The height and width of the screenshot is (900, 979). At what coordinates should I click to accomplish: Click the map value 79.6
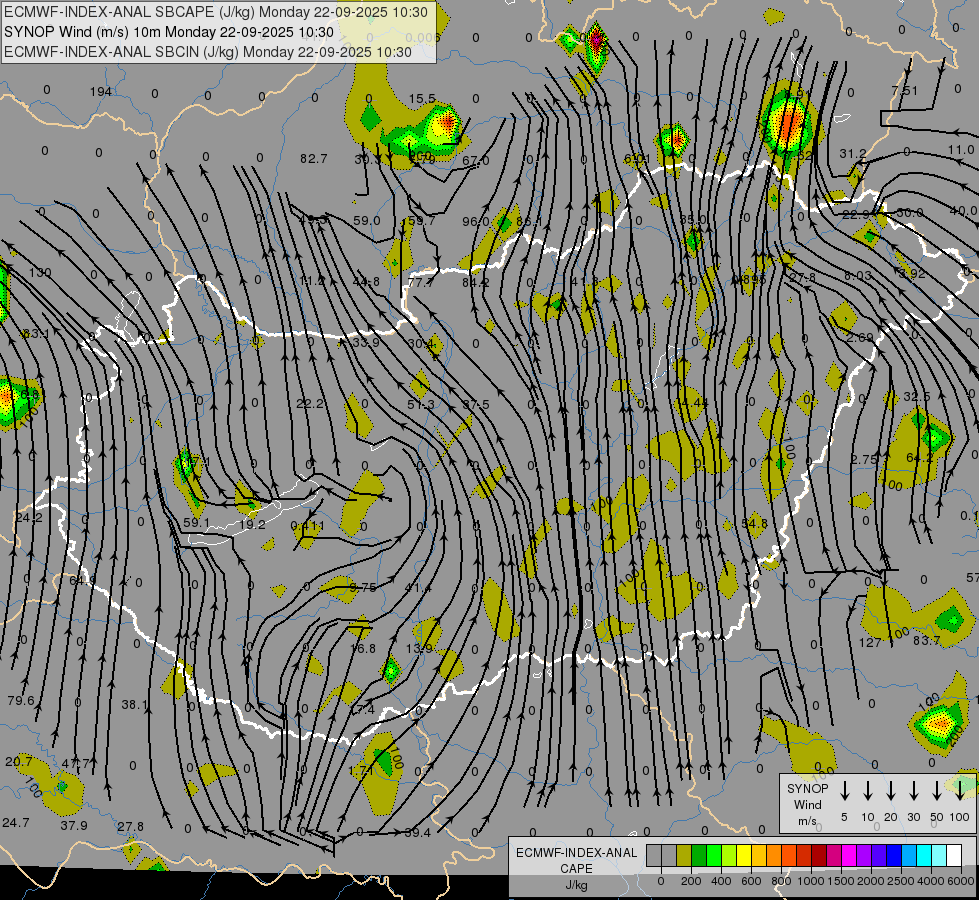tap(21, 701)
